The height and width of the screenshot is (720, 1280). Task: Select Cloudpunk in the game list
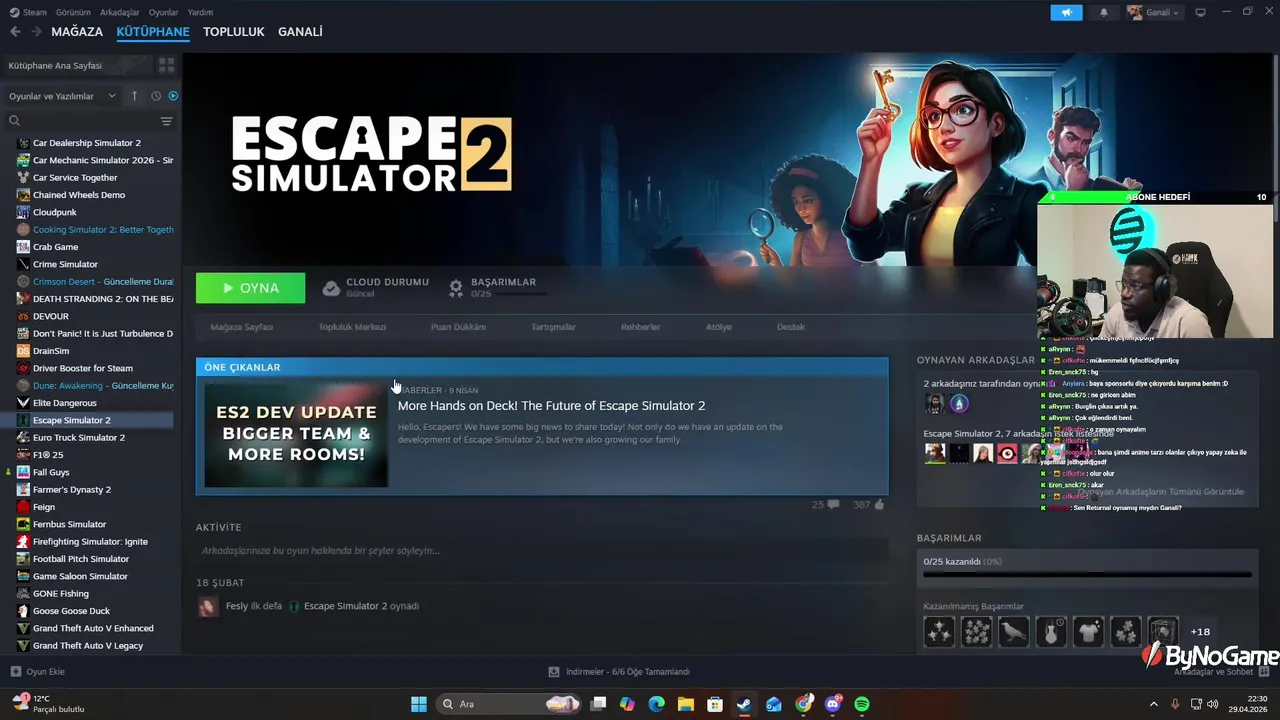(x=55, y=212)
